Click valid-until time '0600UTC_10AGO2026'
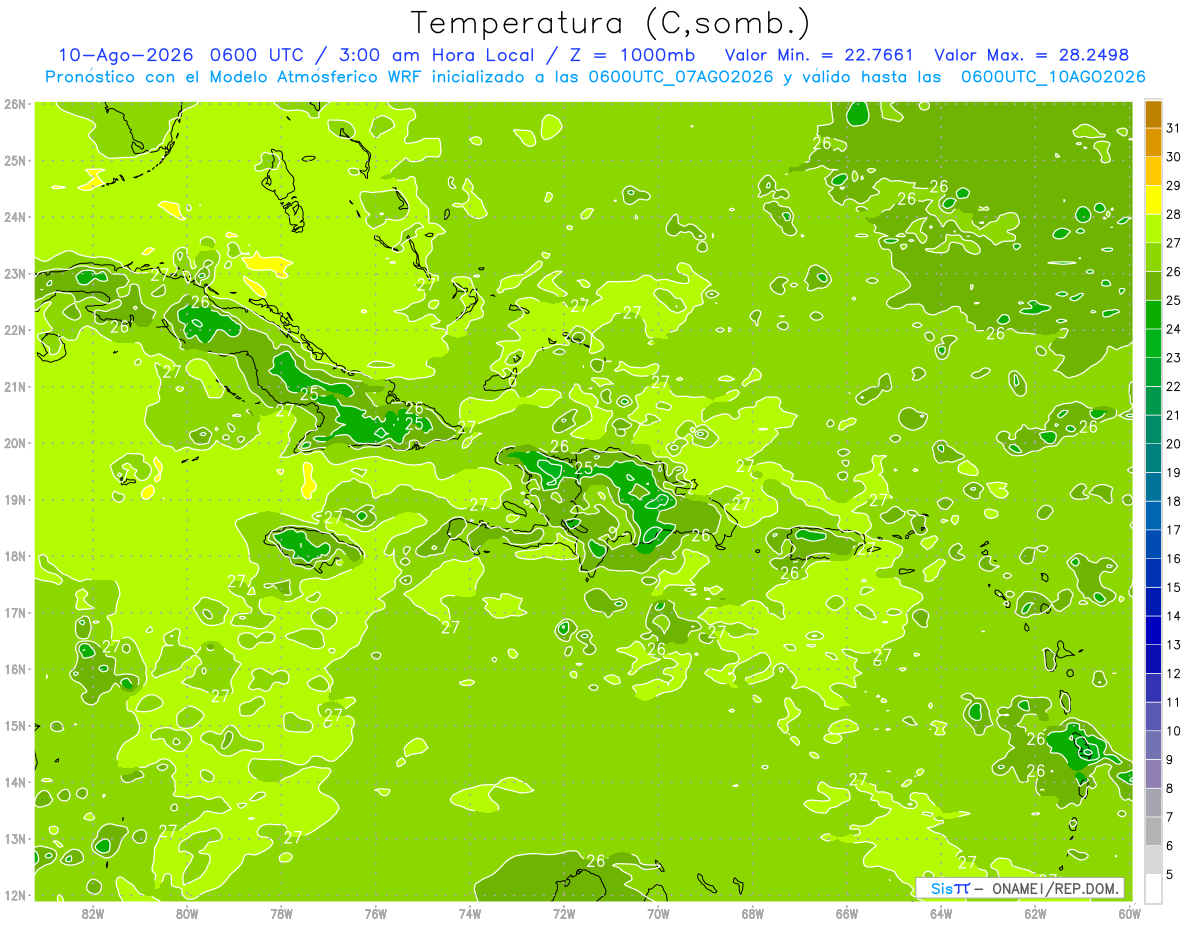The height and width of the screenshot is (927, 1200). [1053, 77]
